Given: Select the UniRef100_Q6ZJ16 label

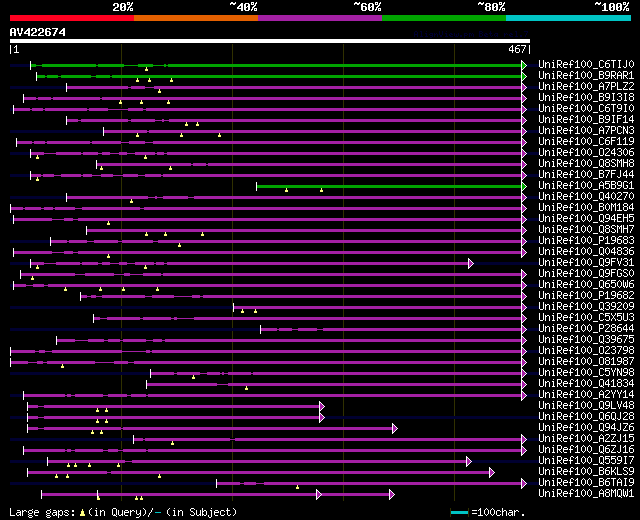Looking at the screenshot, I should click(x=586, y=450).
